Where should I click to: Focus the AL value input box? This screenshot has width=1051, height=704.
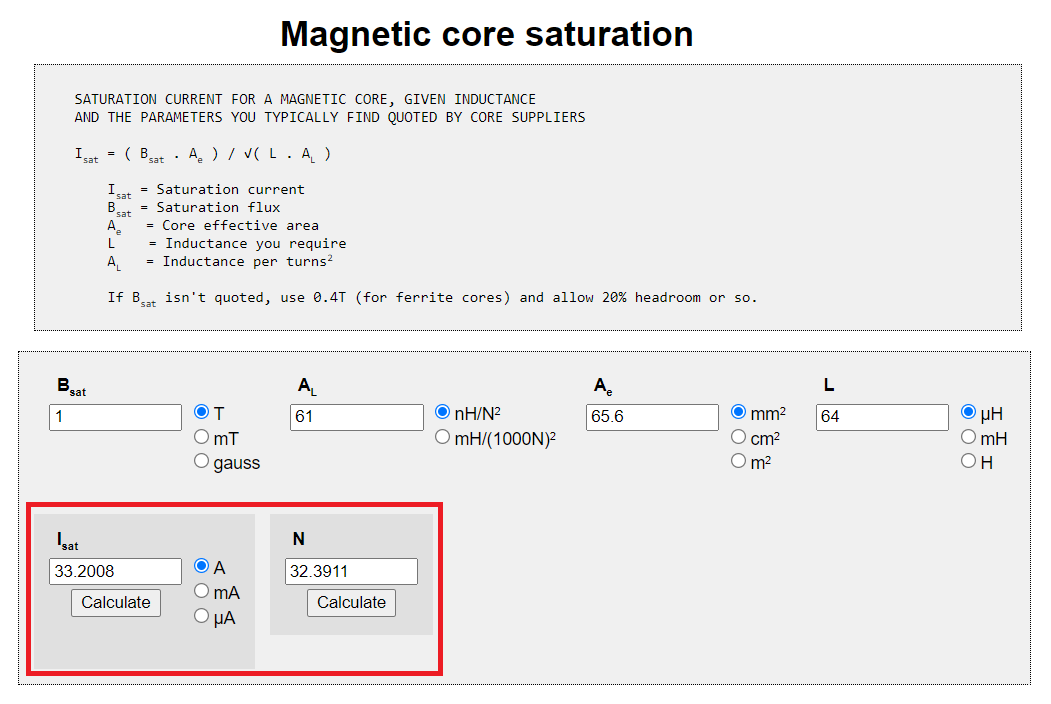tap(357, 417)
